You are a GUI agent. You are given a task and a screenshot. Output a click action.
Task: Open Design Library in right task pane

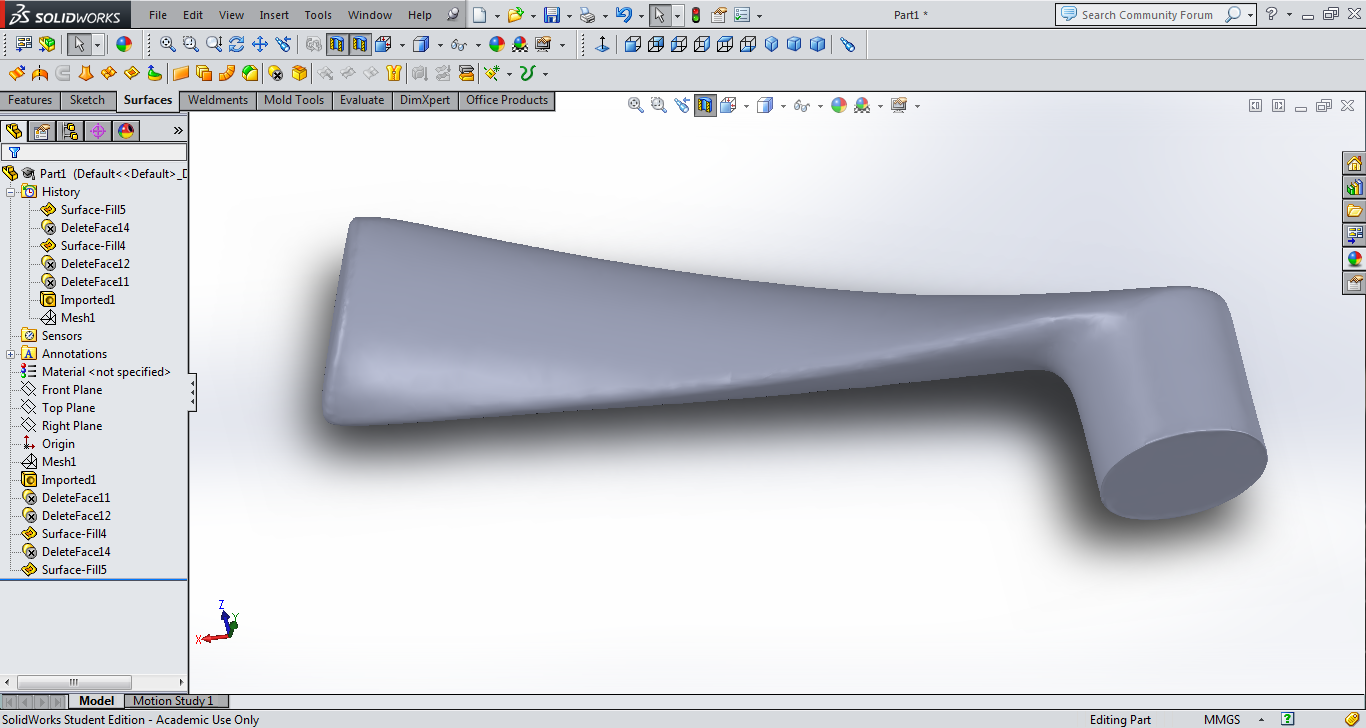[1354, 187]
